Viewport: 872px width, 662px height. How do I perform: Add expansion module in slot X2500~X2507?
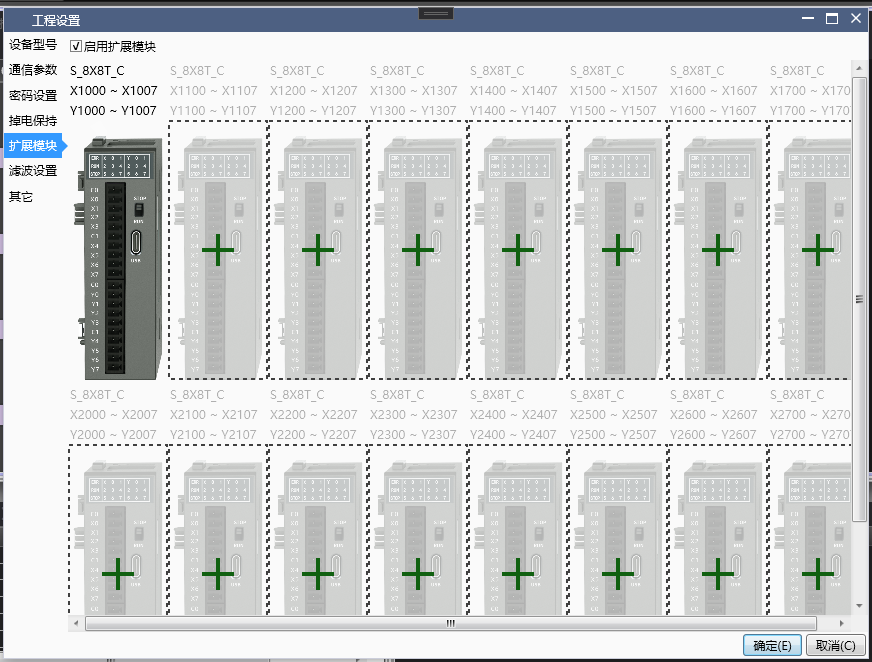pos(617,573)
